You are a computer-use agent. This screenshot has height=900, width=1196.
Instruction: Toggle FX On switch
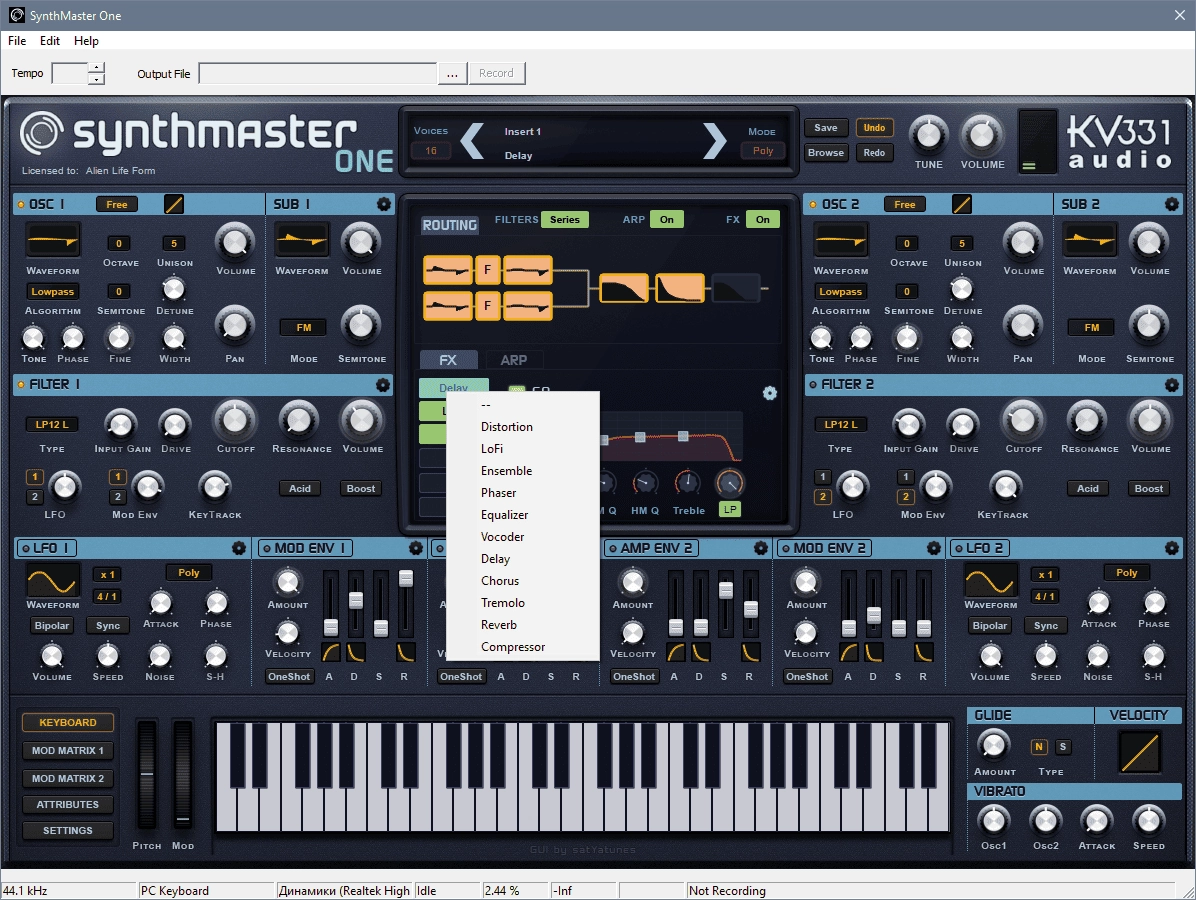point(763,220)
